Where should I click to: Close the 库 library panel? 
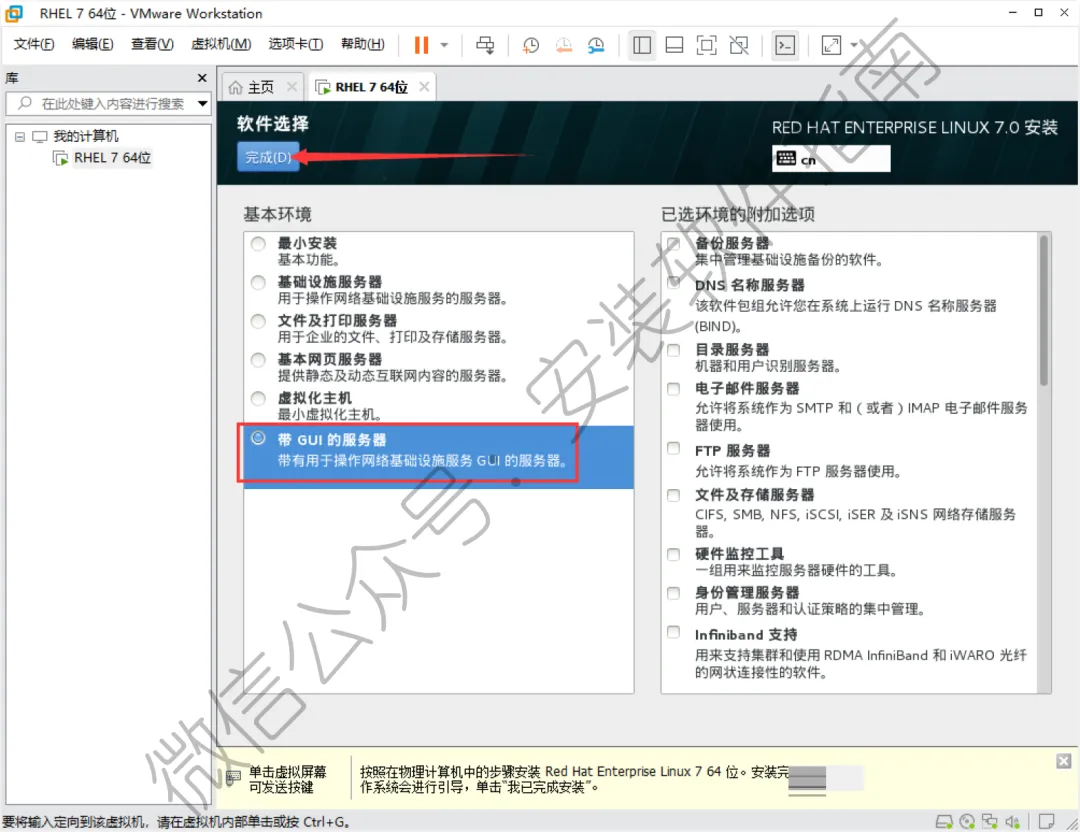coord(202,78)
